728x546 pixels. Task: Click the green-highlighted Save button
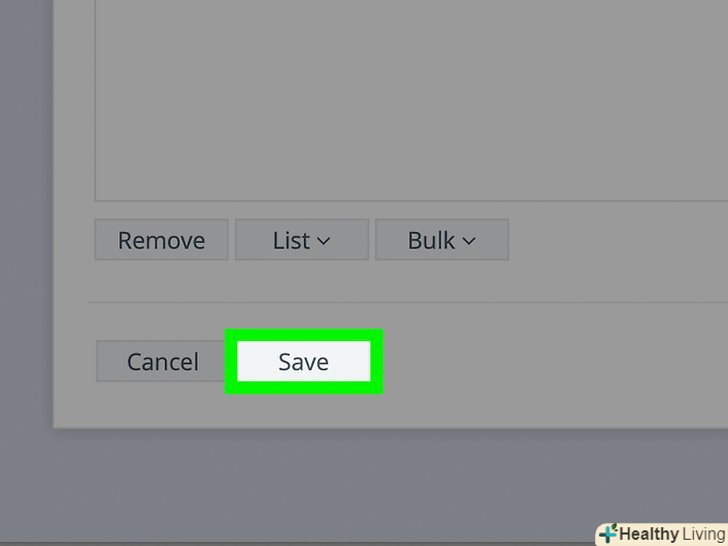(304, 361)
